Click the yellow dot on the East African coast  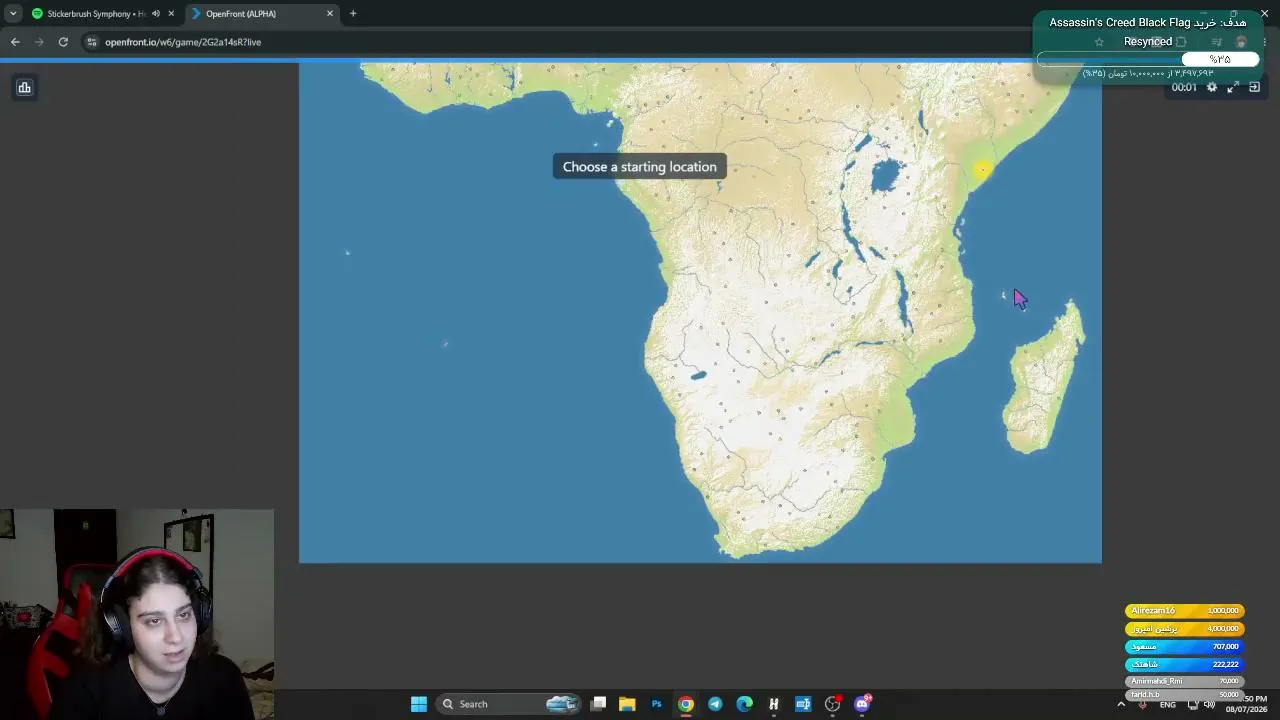coord(982,170)
